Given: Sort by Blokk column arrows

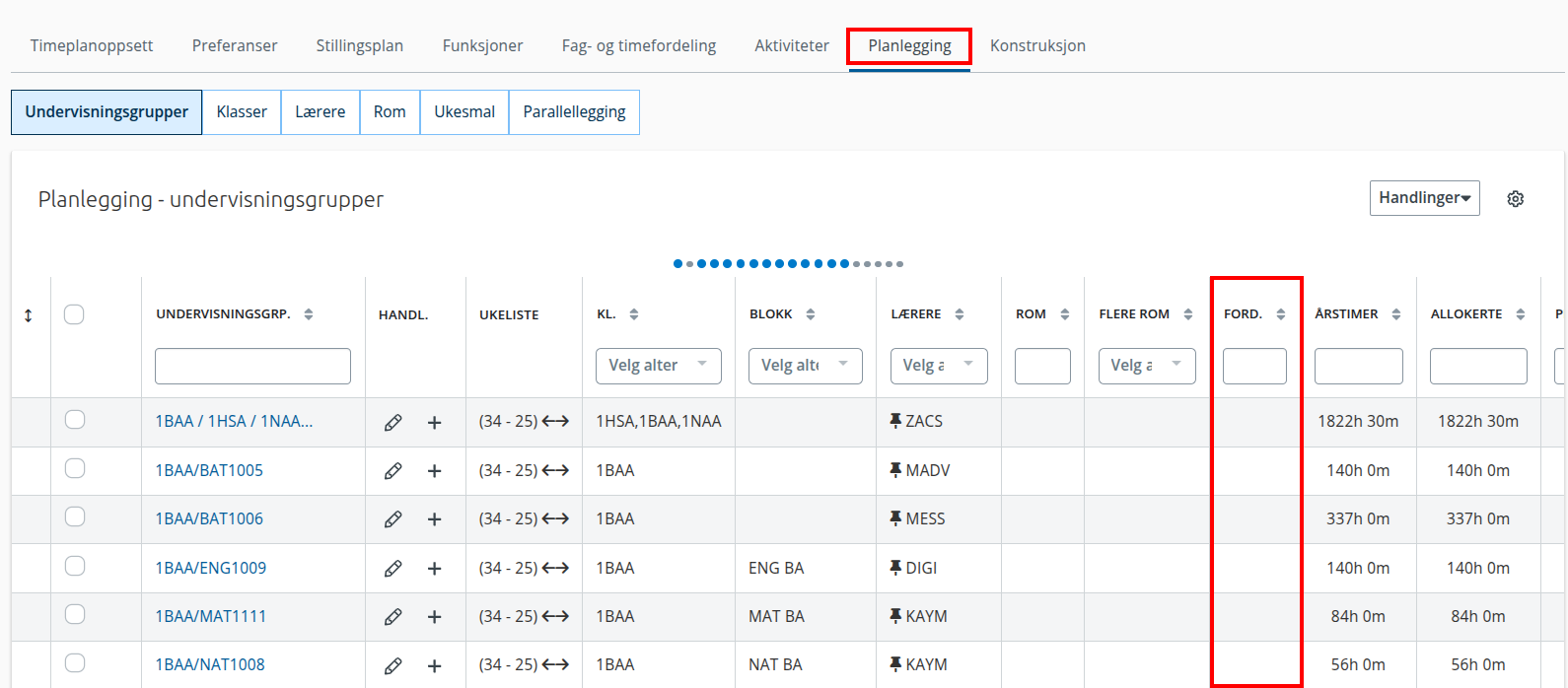Looking at the screenshot, I should (x=811, y=314).
